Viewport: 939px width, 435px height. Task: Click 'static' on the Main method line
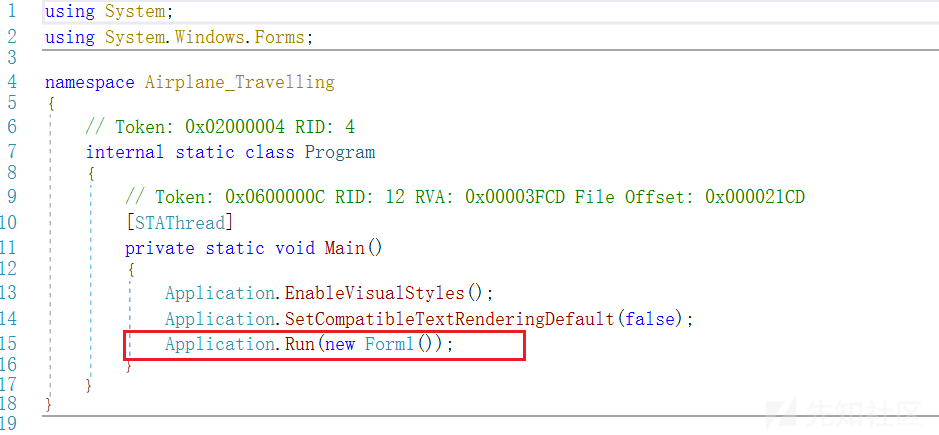[235, 248]
